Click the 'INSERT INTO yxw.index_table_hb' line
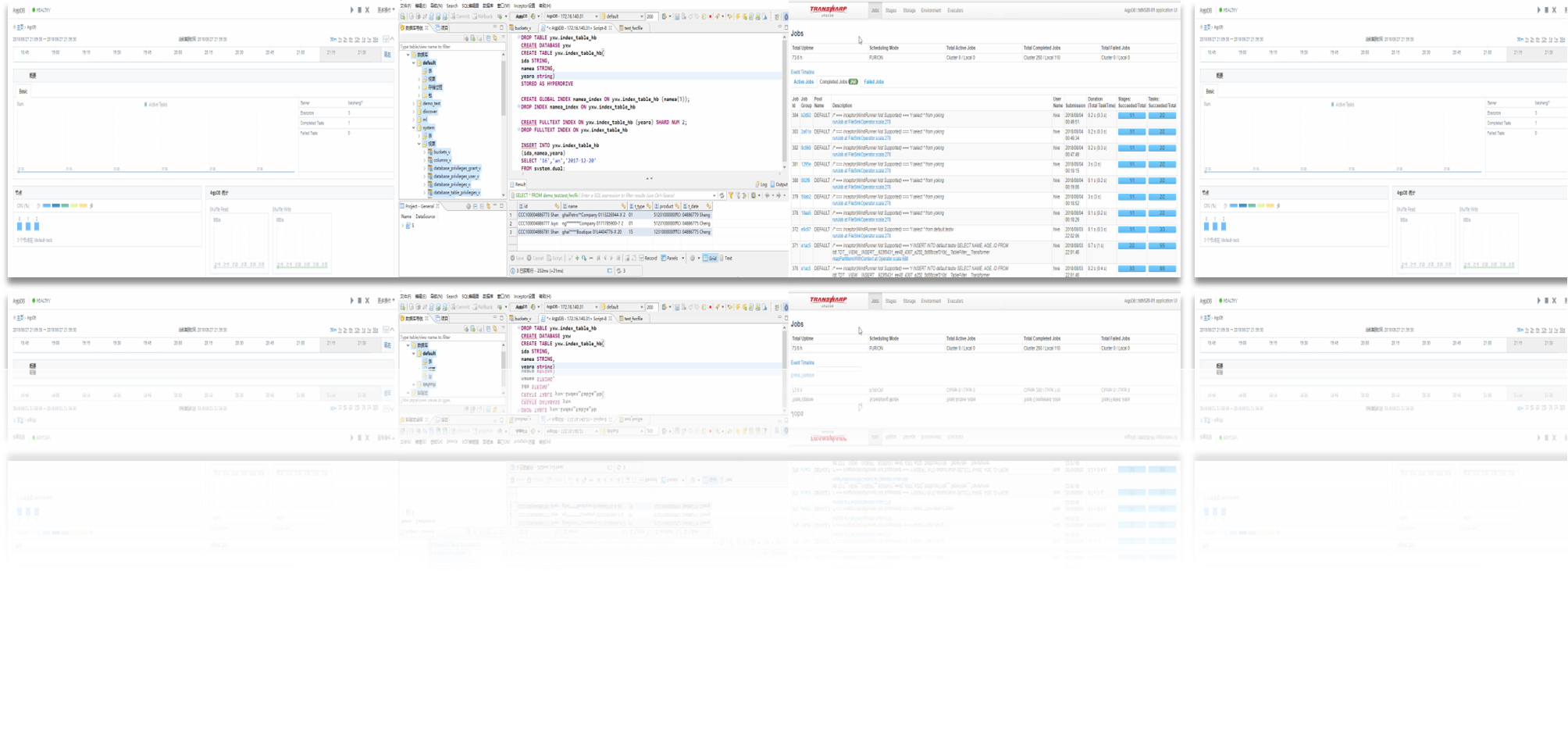The image size is (1568, 739). (560, 145)
